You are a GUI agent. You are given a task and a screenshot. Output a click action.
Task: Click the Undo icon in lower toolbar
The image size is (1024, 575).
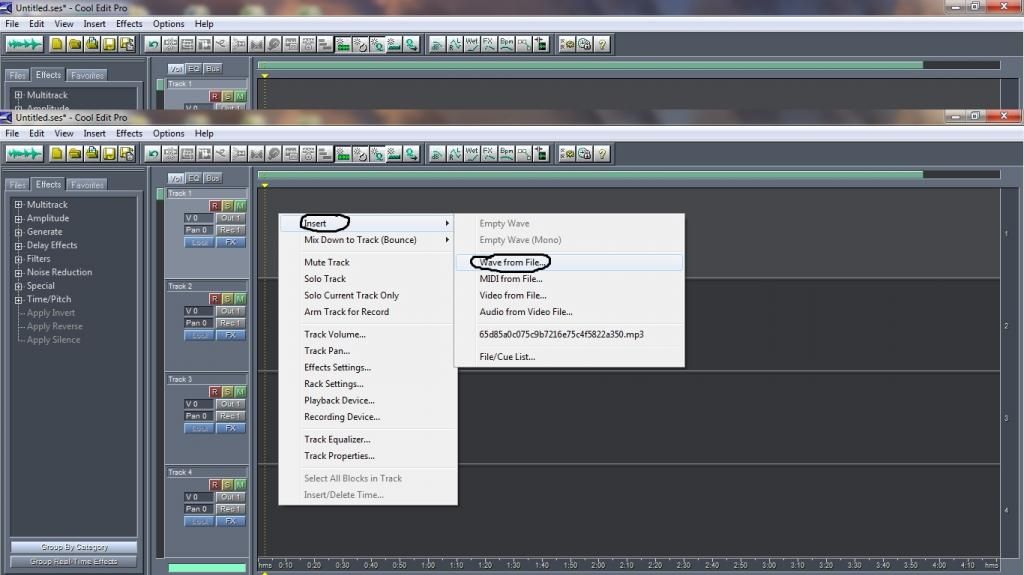tap(153, 154)
